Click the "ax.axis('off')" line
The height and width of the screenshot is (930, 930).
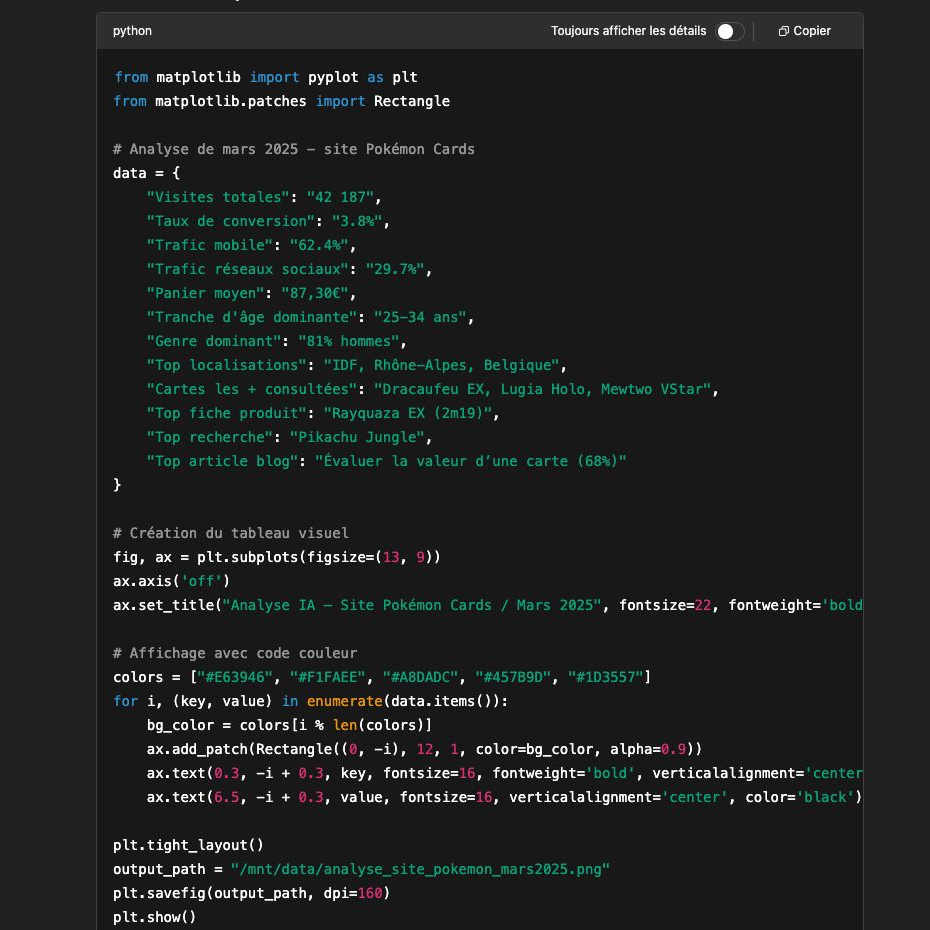tap(171, 581)
